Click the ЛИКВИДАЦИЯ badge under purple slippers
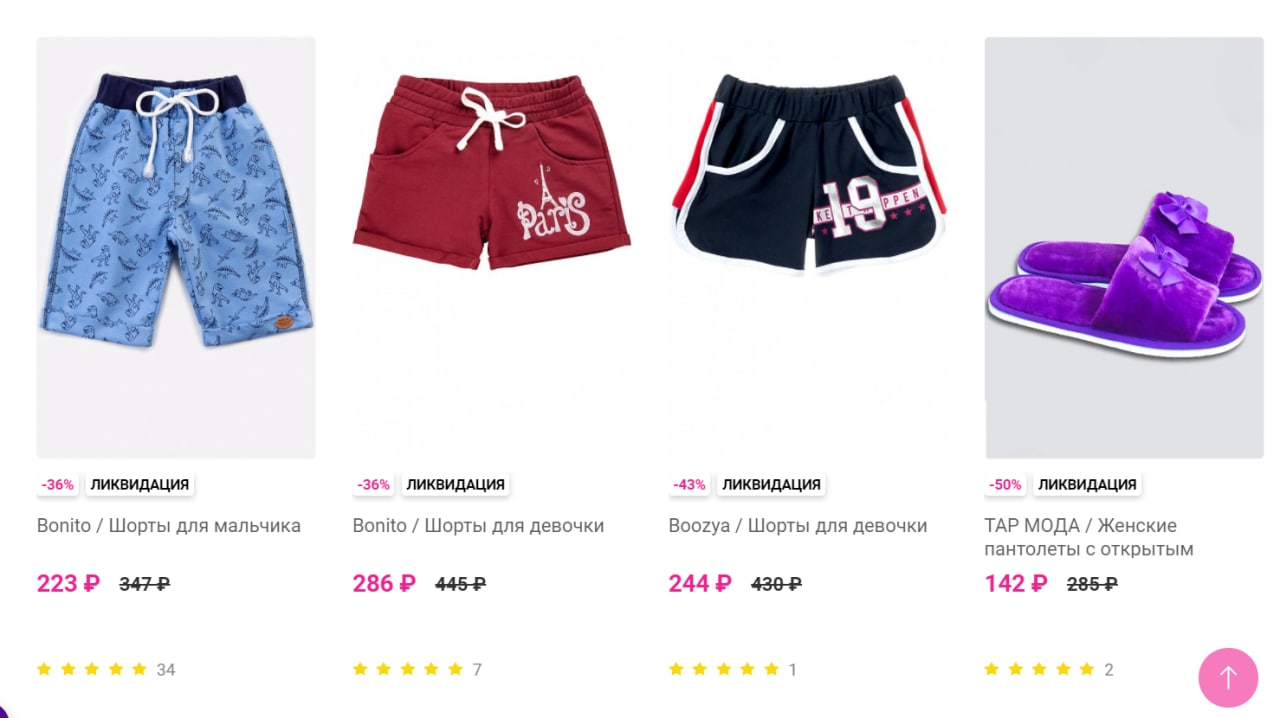 [1087, 485]
